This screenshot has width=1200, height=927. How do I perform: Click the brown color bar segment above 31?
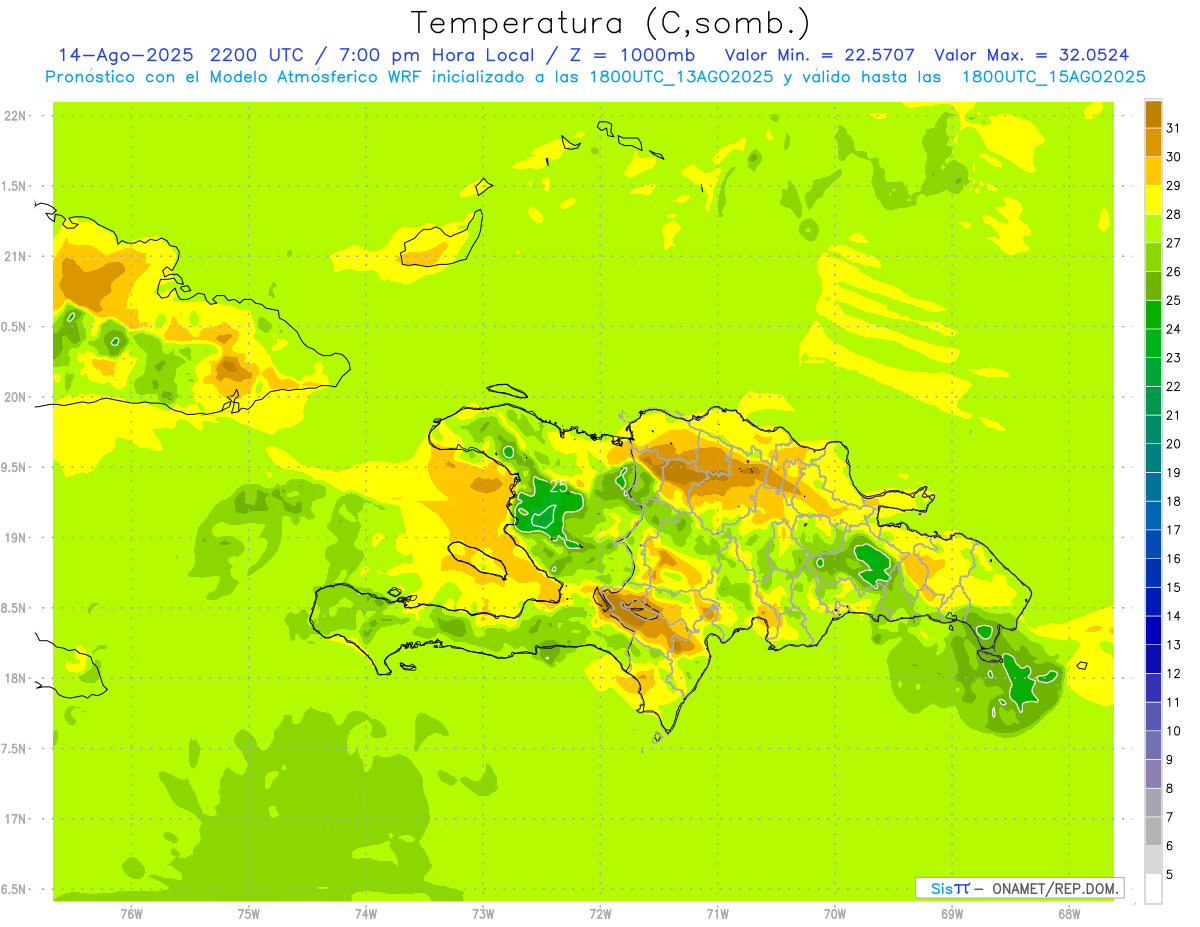1153,113
